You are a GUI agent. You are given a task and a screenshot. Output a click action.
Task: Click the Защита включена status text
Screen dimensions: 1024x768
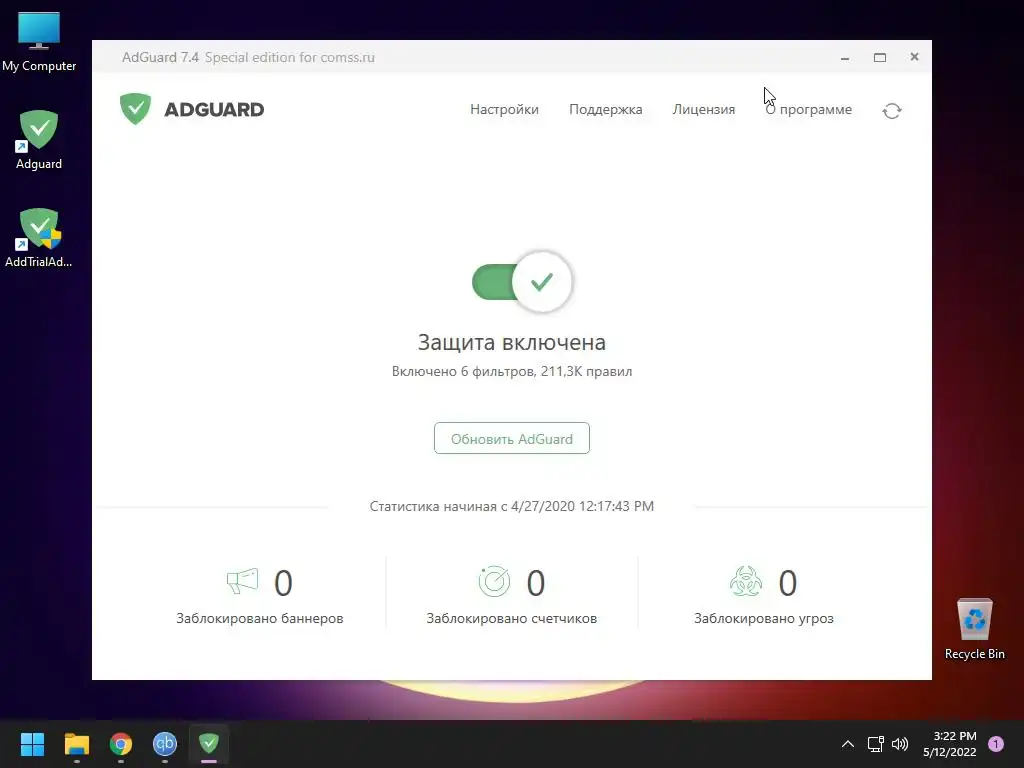tap(511, 342)
